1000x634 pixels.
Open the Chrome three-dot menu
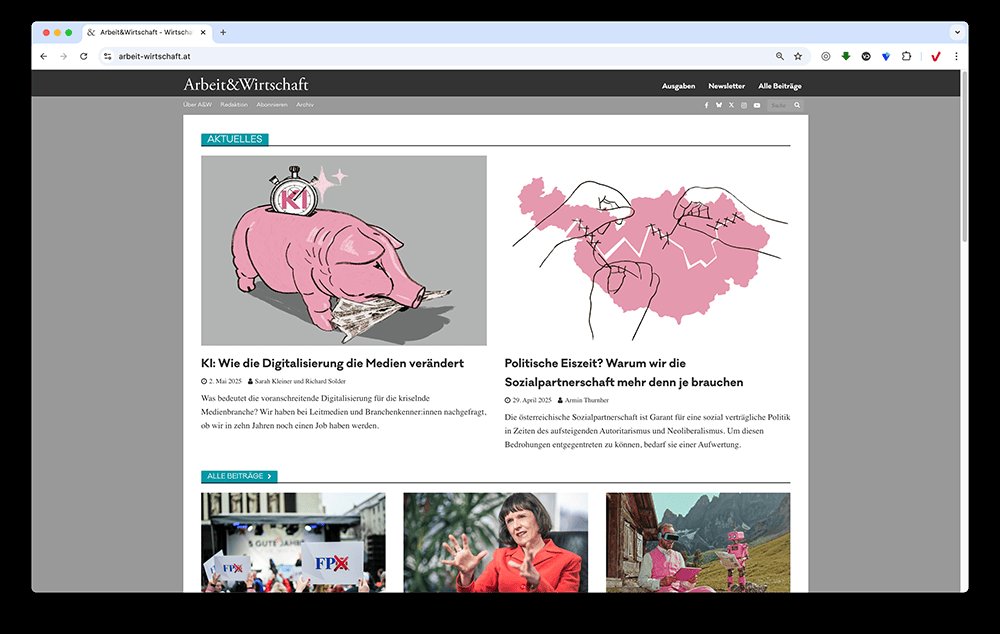pyautogui.click(x=957, y=56)
